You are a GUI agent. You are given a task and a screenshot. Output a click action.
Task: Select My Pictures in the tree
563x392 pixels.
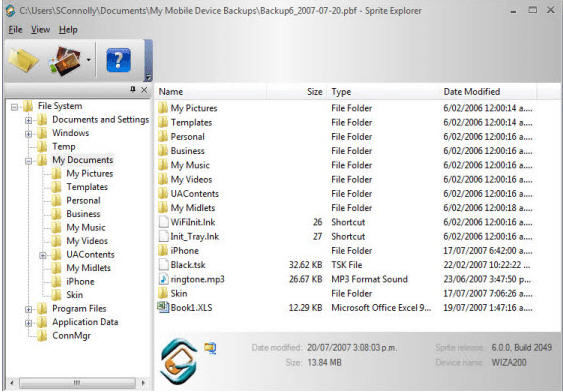click(90, 173)
